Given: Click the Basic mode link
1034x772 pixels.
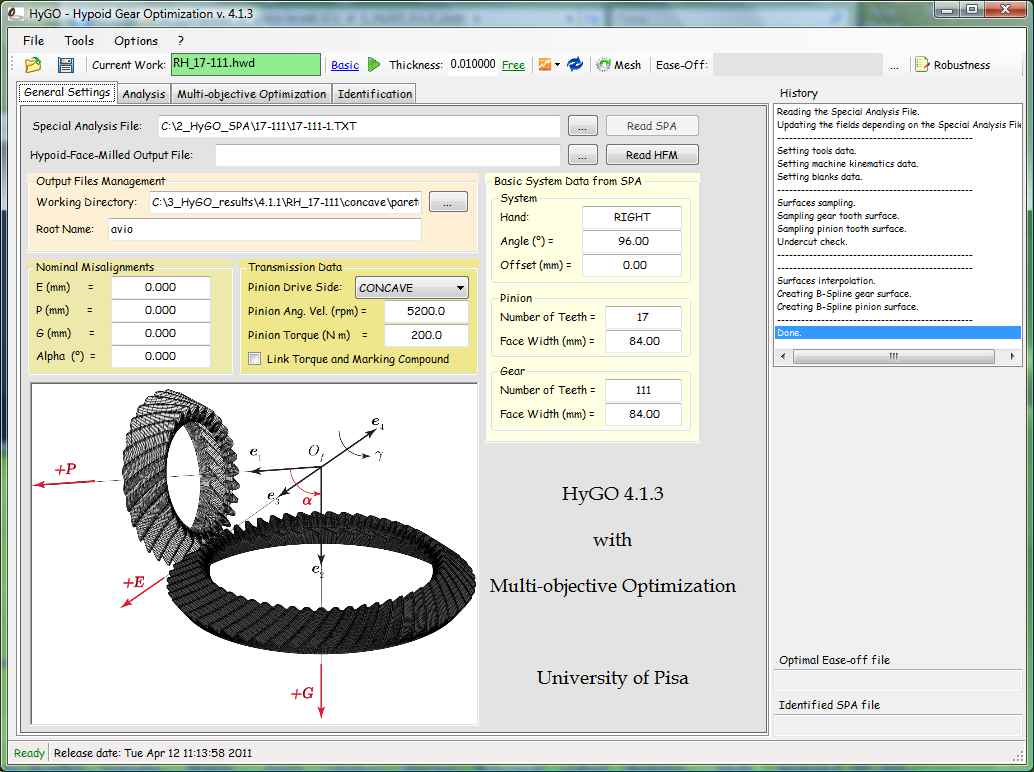Looking at the screenshot, I should [345, 65].
